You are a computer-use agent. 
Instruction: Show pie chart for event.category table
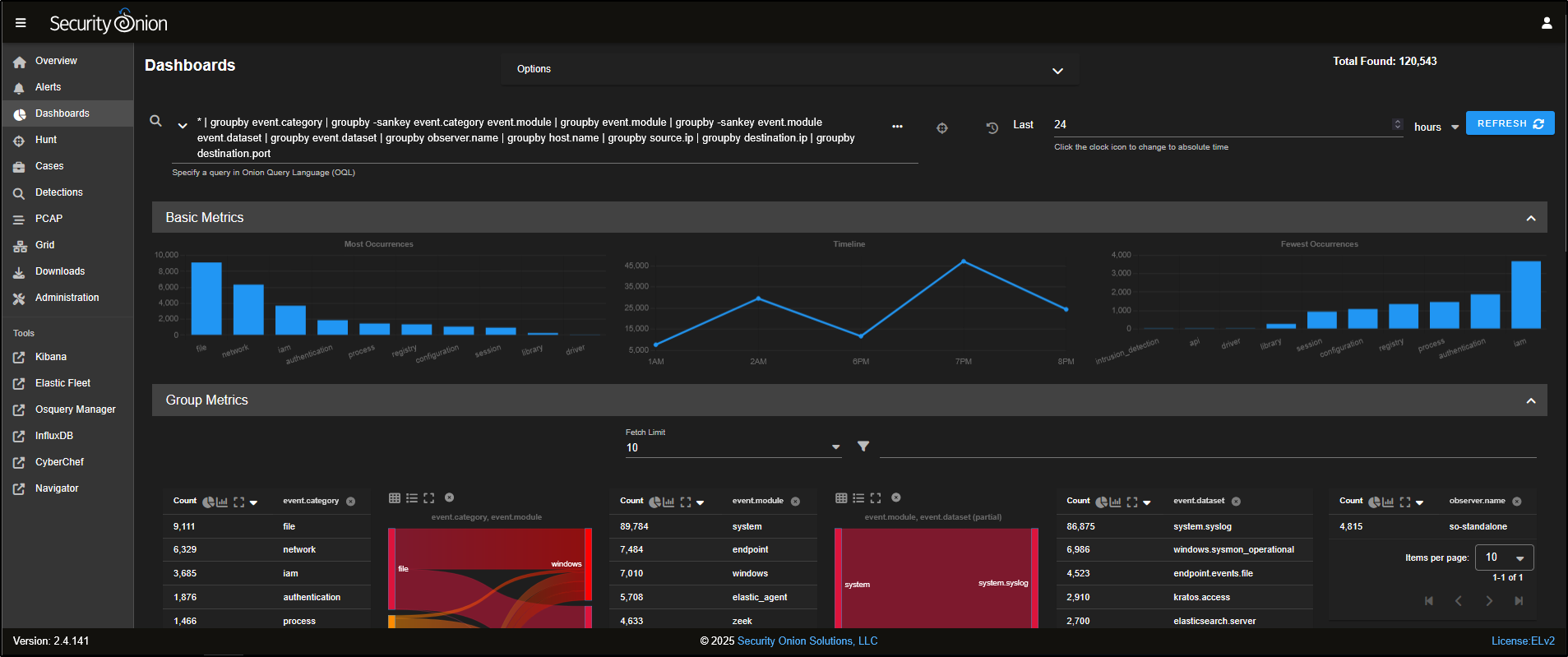click(208, 502)
